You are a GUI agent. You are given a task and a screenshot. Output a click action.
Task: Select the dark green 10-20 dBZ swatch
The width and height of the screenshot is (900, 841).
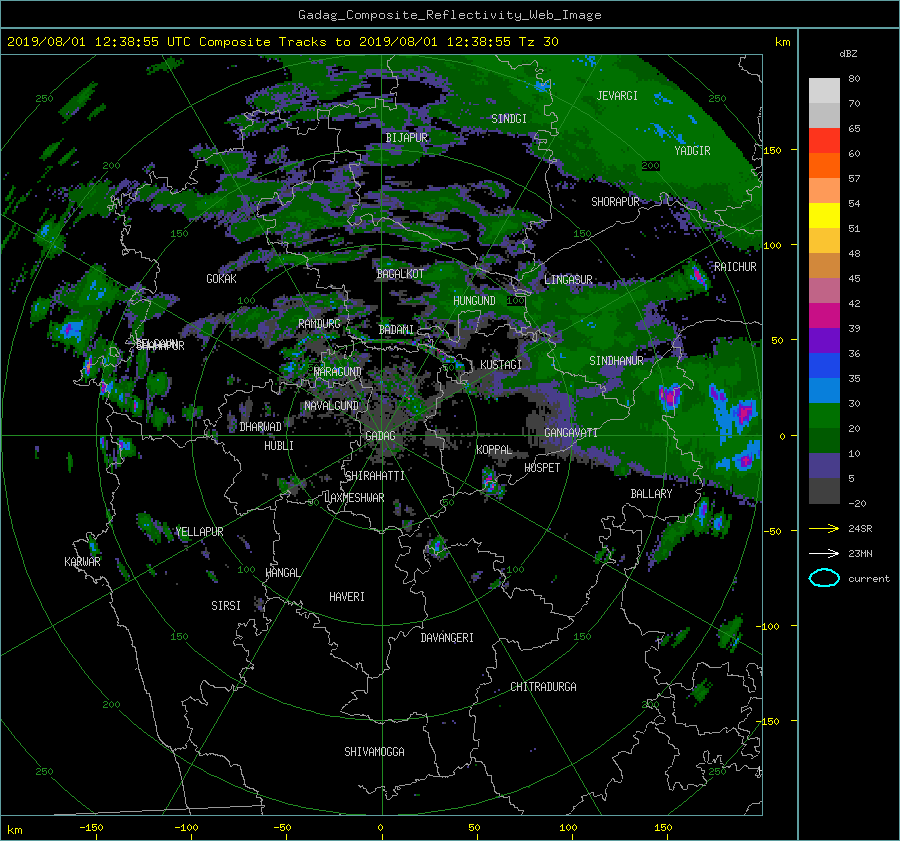[824, 441]
